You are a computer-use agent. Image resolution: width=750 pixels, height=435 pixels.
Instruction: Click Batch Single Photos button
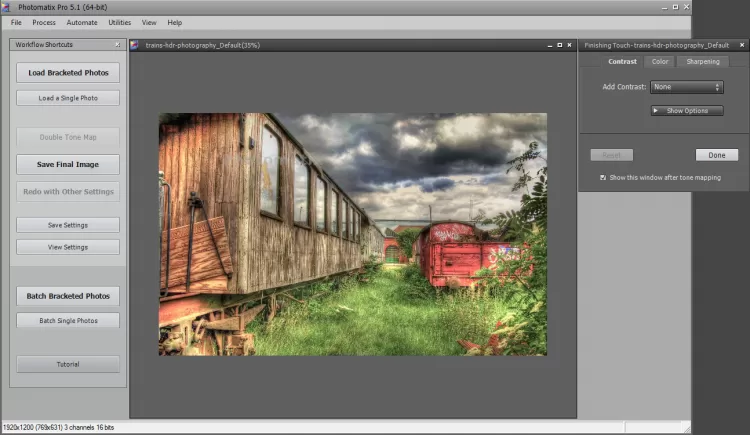pyautogui.click(x=68, y=321)
